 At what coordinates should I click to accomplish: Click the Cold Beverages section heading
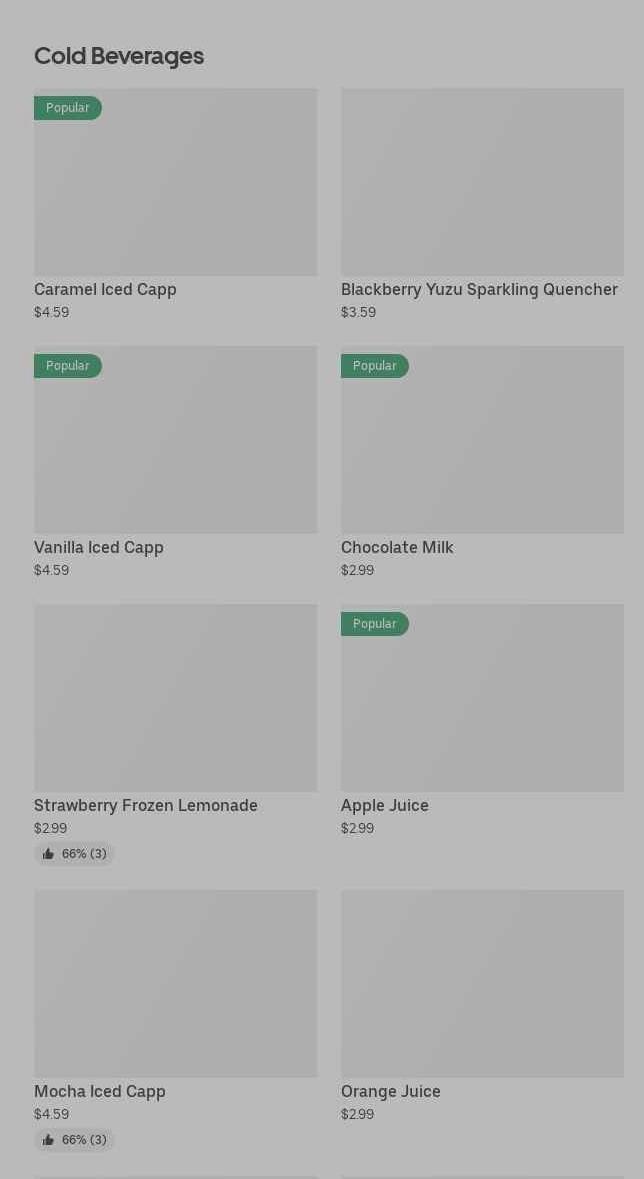coord(119,56)
